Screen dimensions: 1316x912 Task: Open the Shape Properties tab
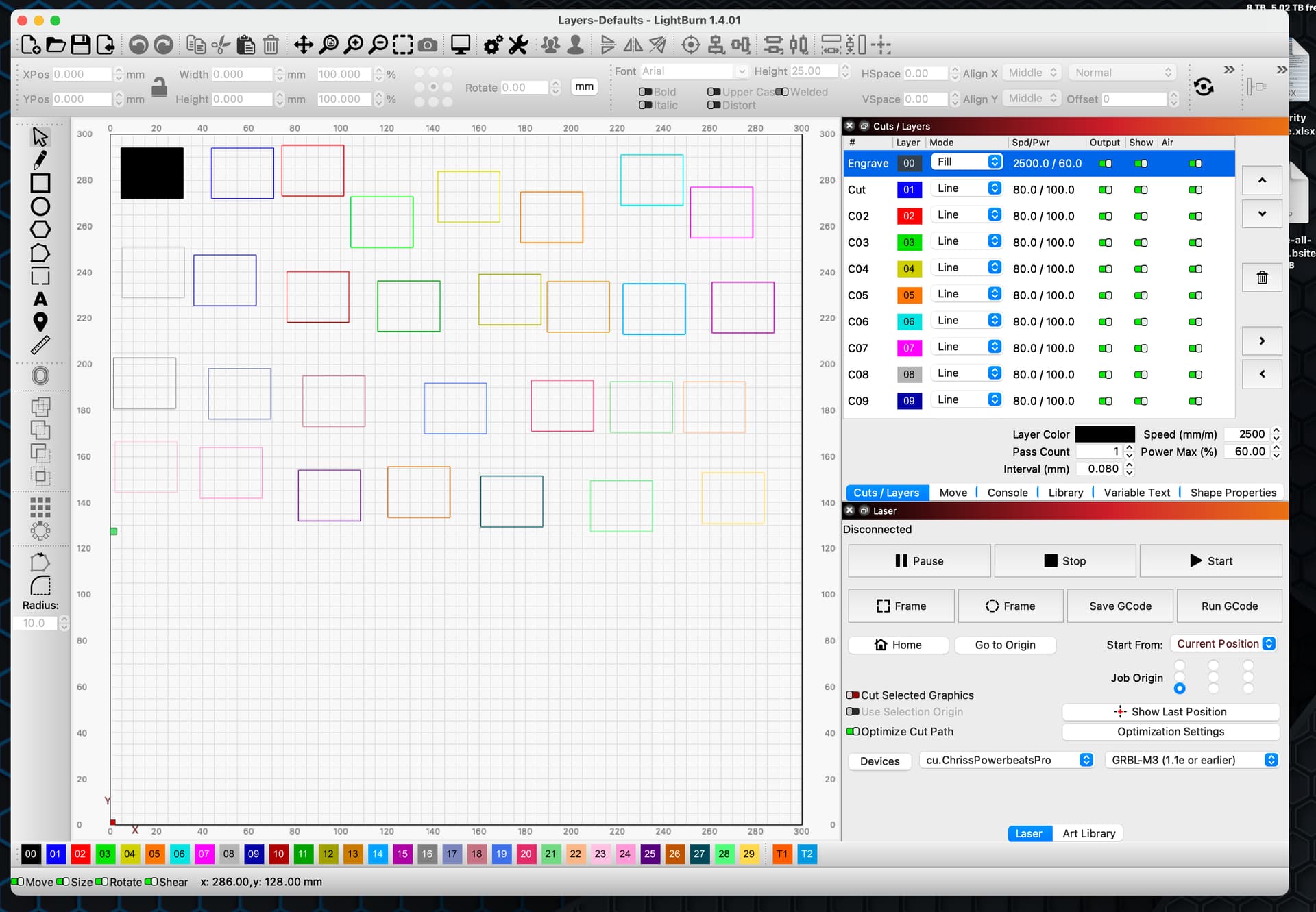pyautogui.click(x=1233, y=493)
